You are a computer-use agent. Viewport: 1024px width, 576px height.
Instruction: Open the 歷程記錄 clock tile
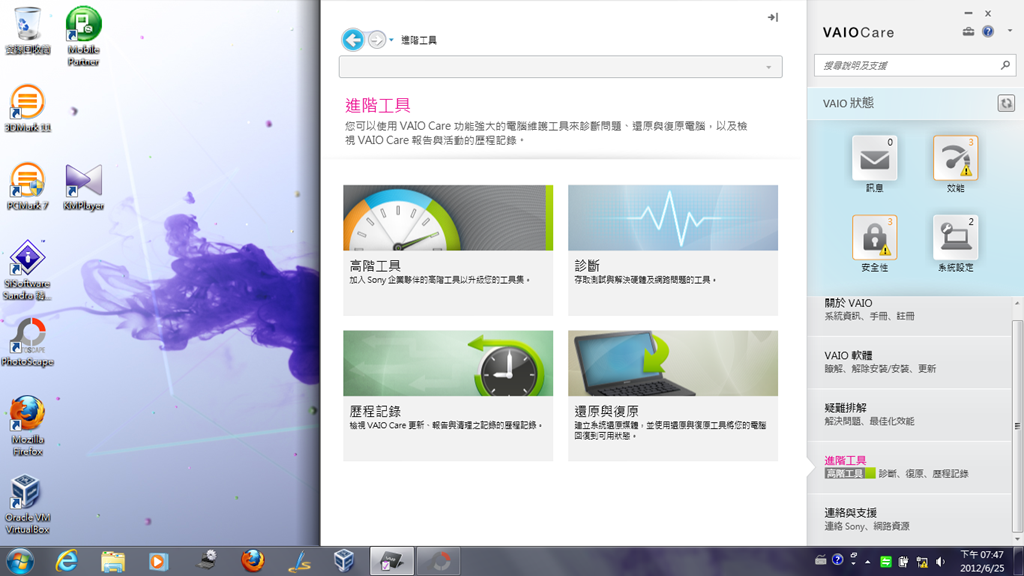click(x=448, y=396)
